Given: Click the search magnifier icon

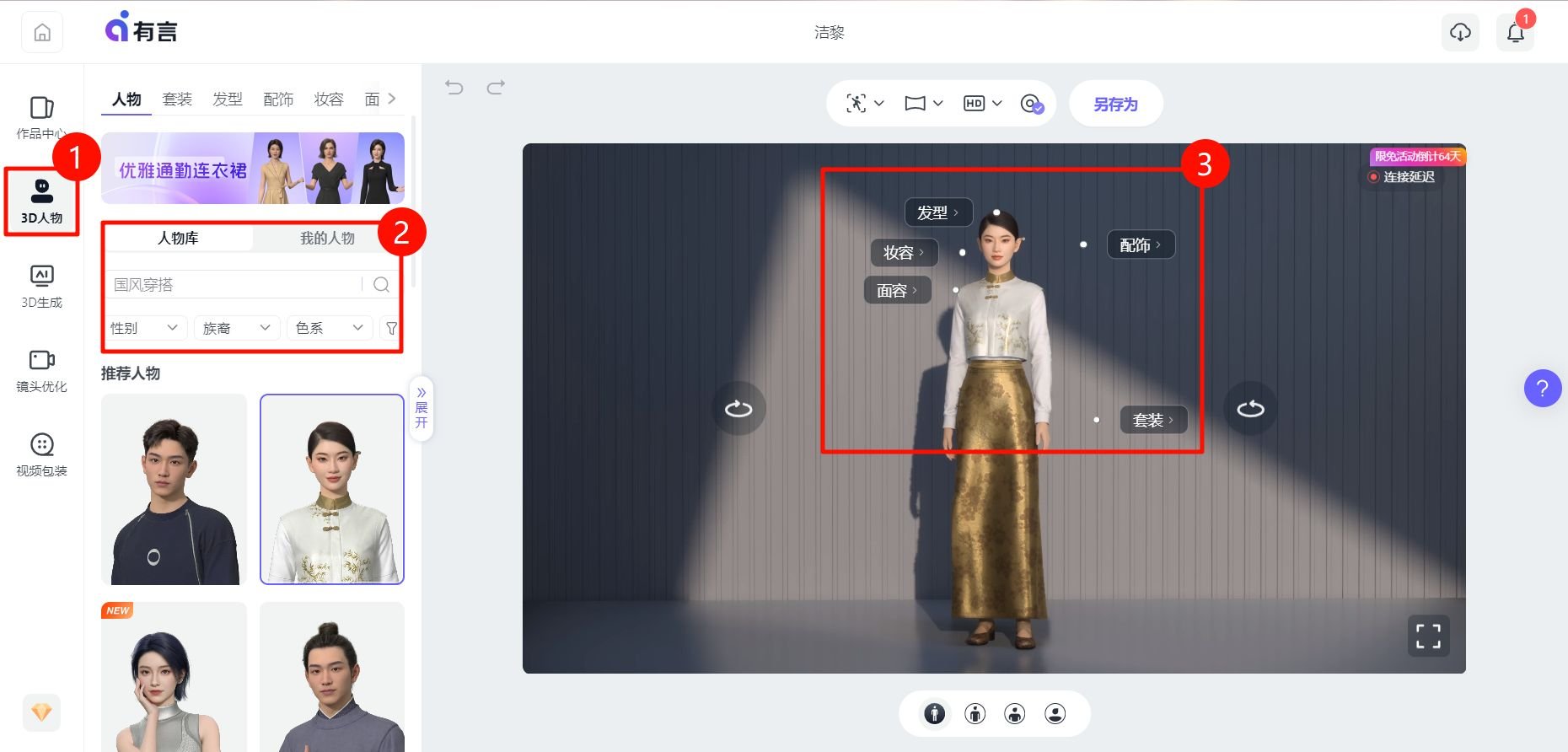Looking at the screenshot, I should 381,284.
